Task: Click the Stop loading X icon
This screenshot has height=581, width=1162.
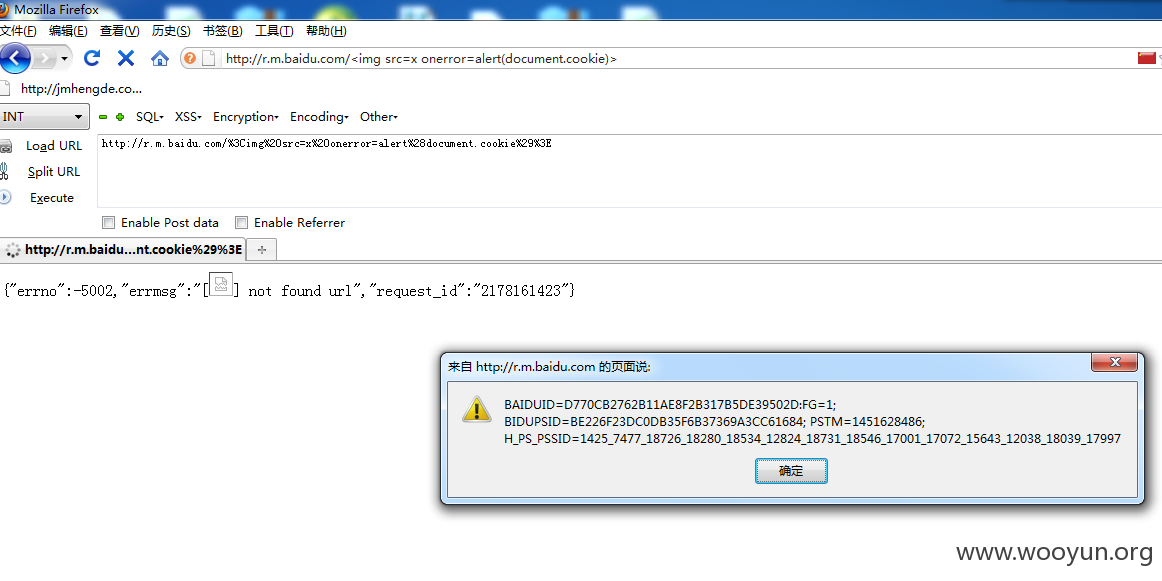Action: [x=126, y=58]
